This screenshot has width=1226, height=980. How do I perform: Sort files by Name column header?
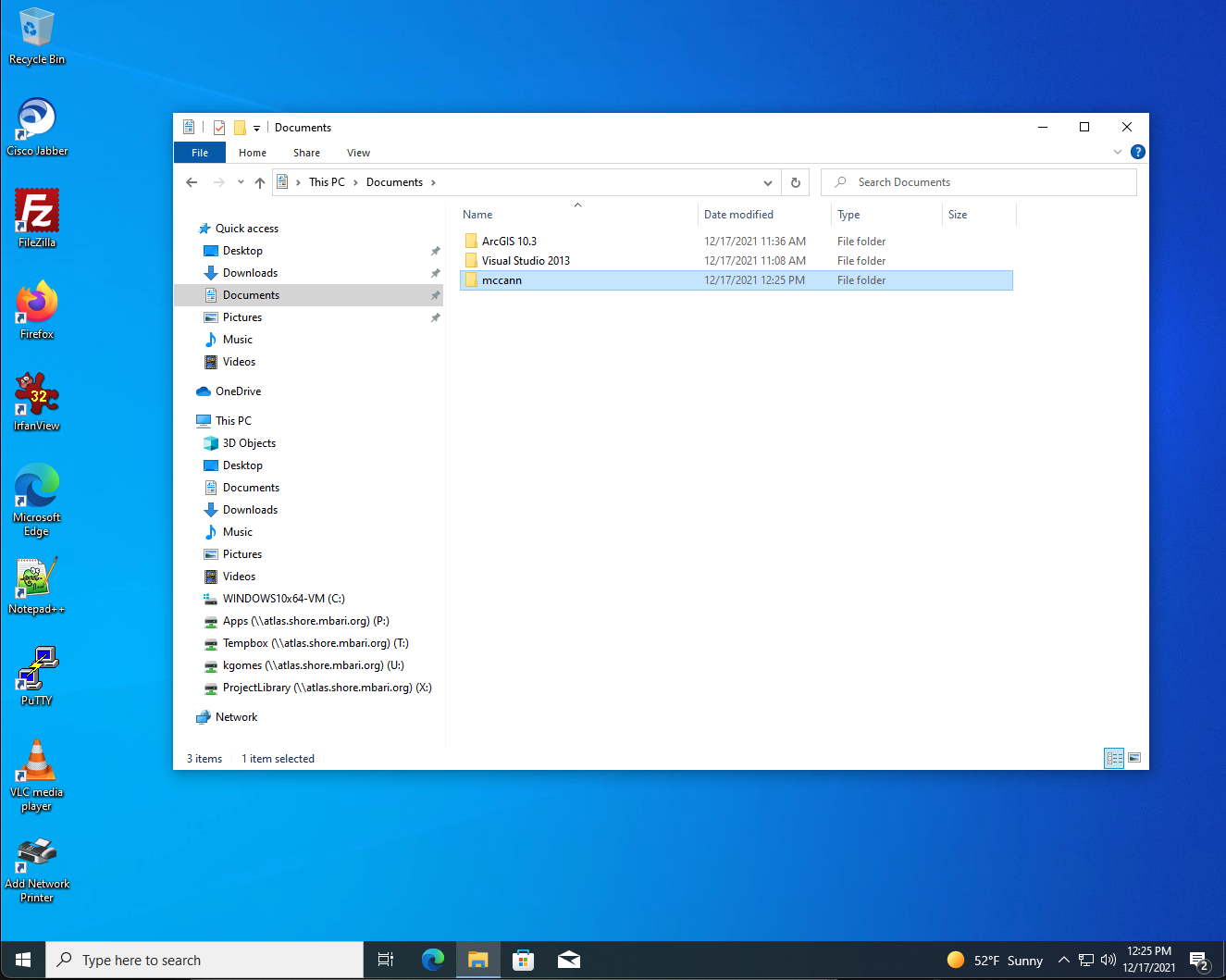click(578, 215)
